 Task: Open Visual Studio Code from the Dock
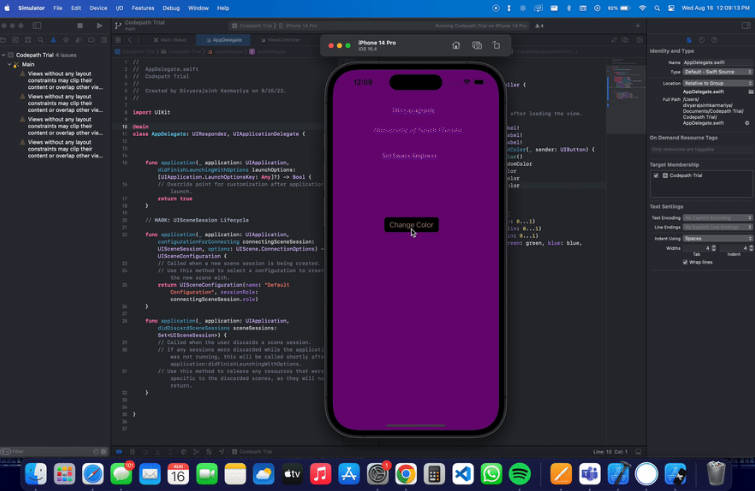462,473
